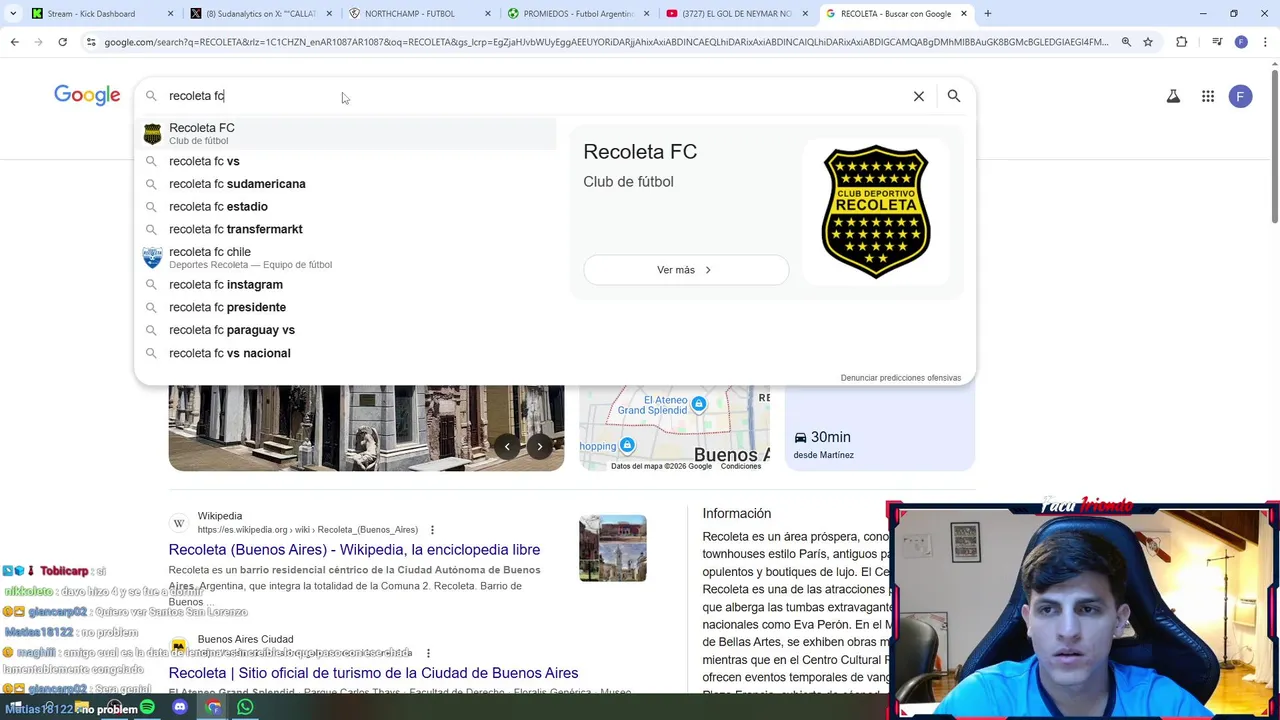Open the Google apps grid

tap(1208, 96)
